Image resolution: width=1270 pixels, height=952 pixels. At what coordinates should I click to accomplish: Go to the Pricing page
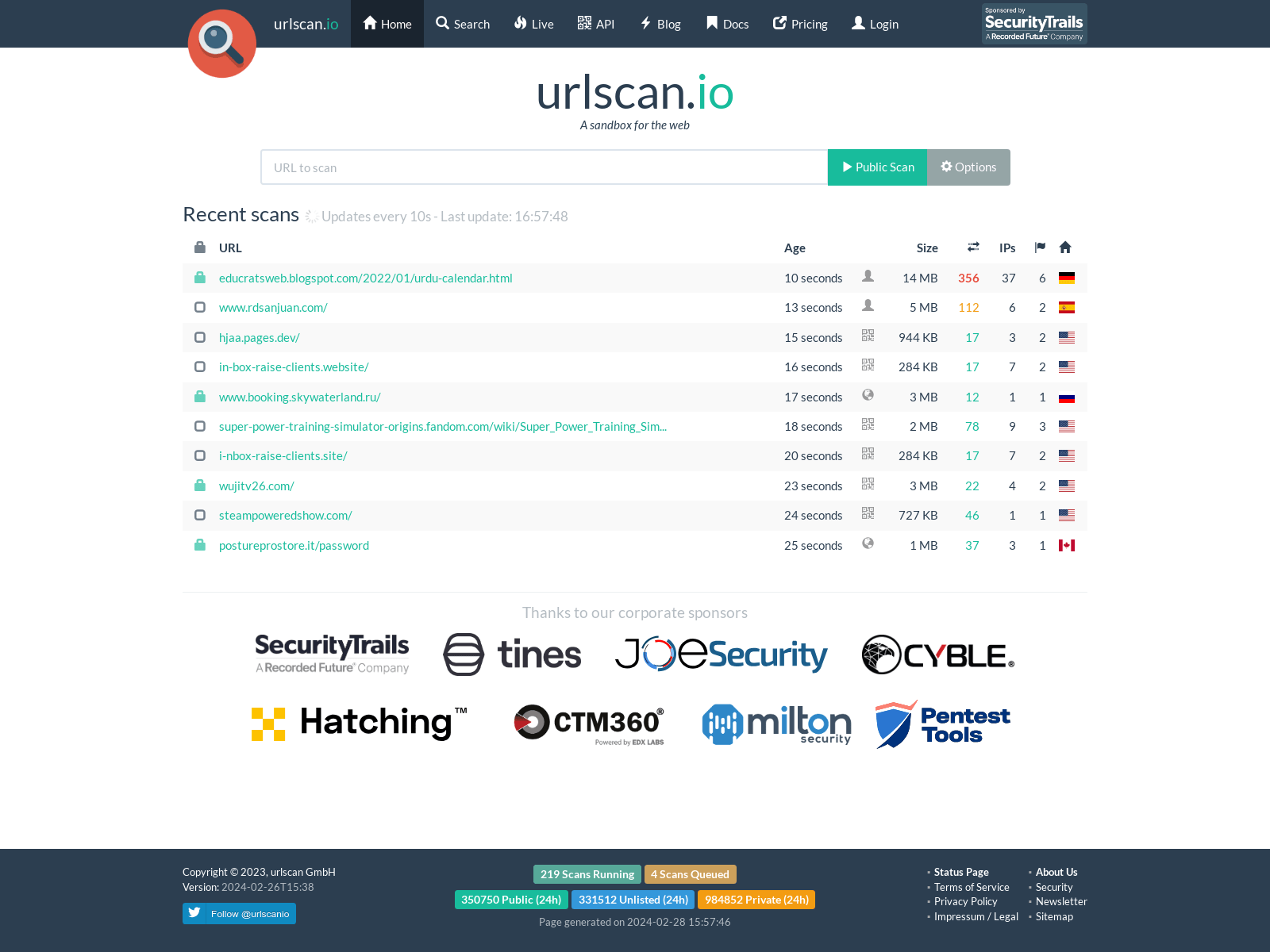click(800, 24)
